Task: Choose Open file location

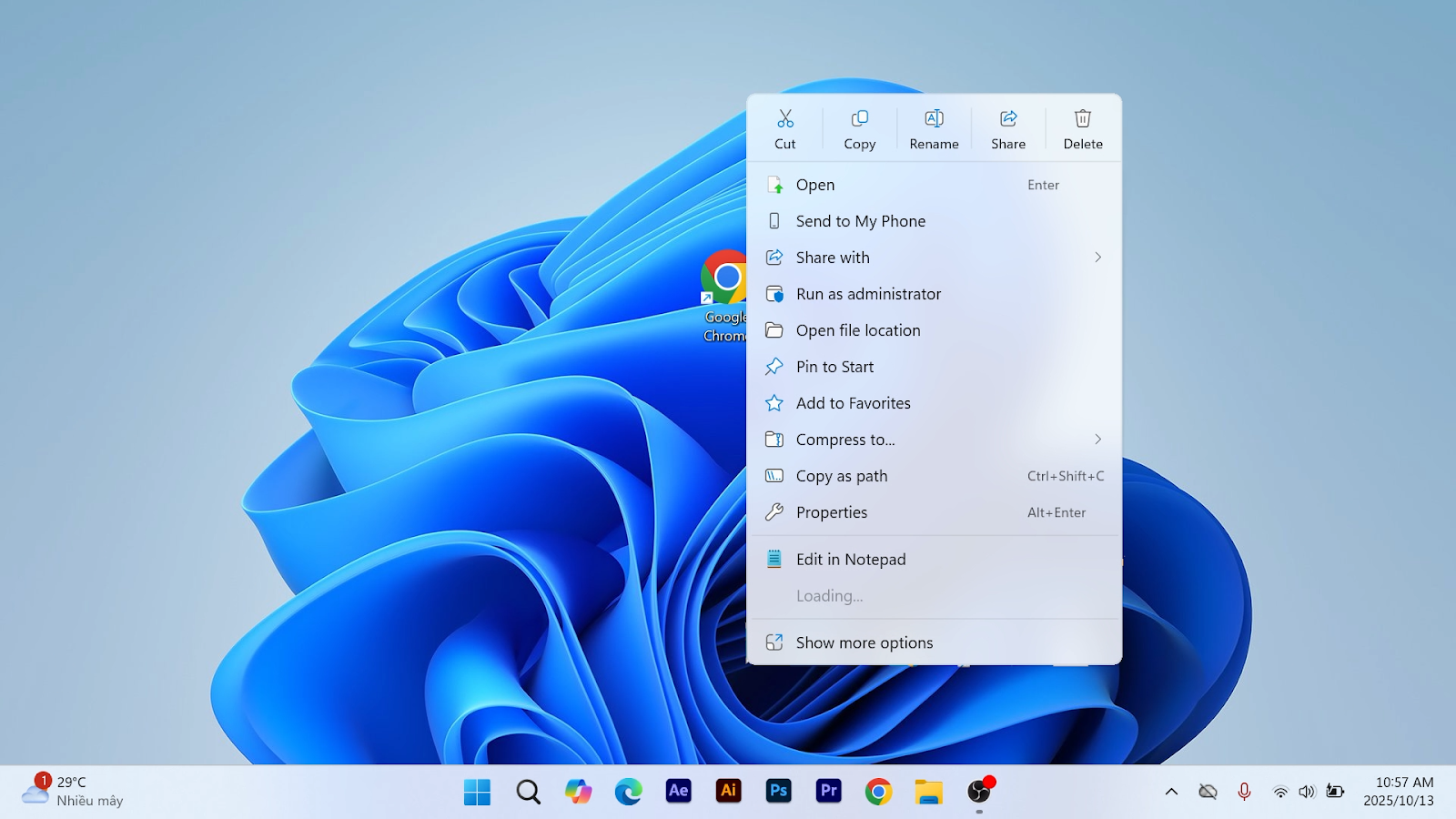Action: pos(857,330)
